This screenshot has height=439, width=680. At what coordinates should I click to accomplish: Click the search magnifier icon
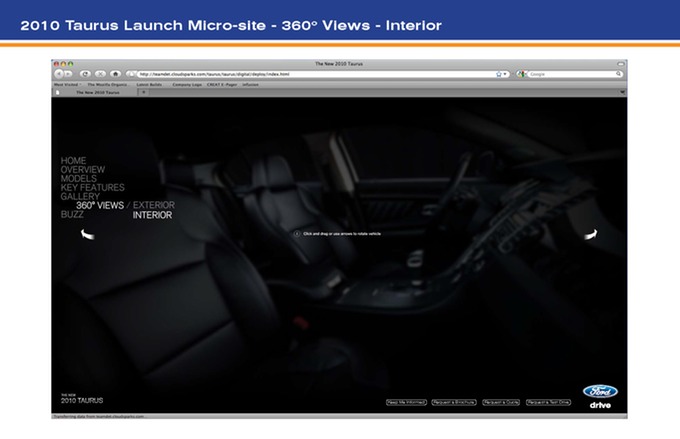tap(618, 74)
